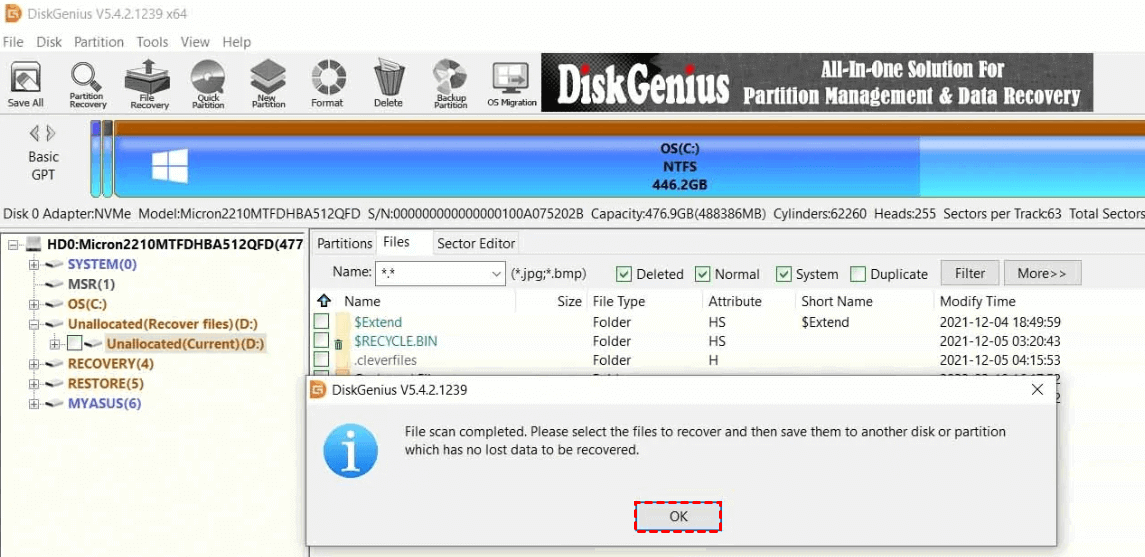Select the MSR(1) tree item
1145x557 pixels.
point(91,284)
